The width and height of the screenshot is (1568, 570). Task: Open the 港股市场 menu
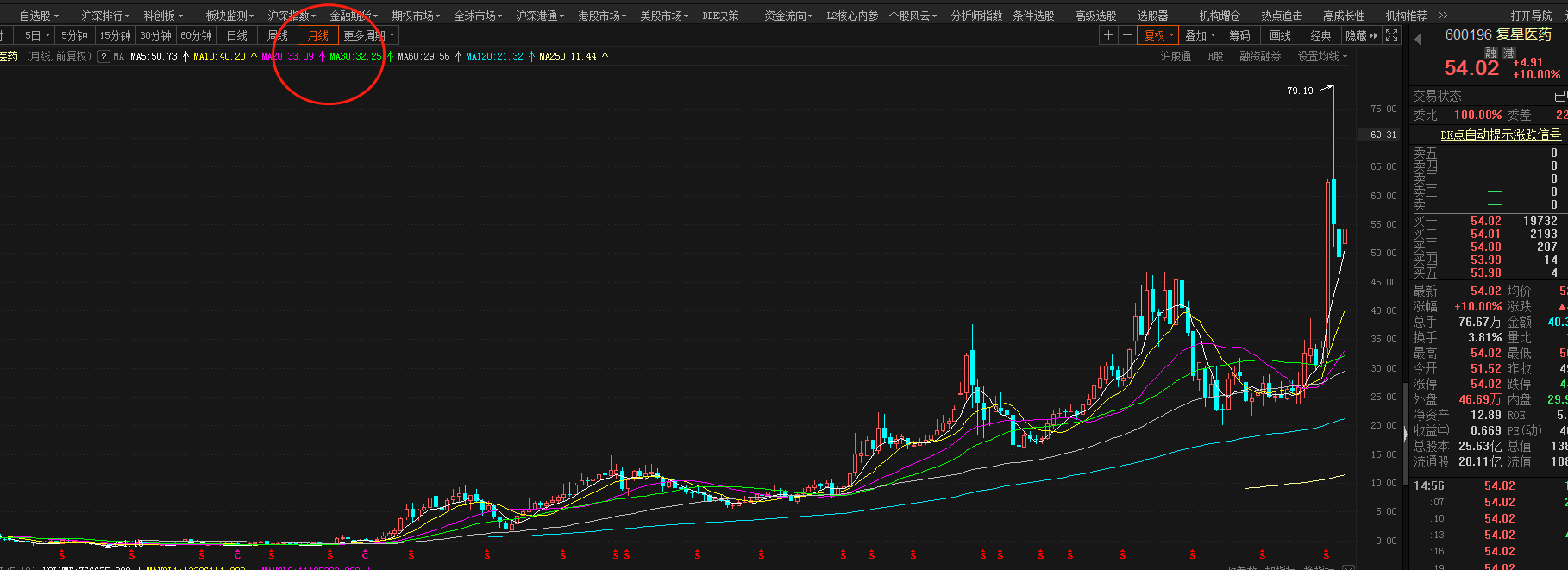pyautogui.click(x=602, y=16)
